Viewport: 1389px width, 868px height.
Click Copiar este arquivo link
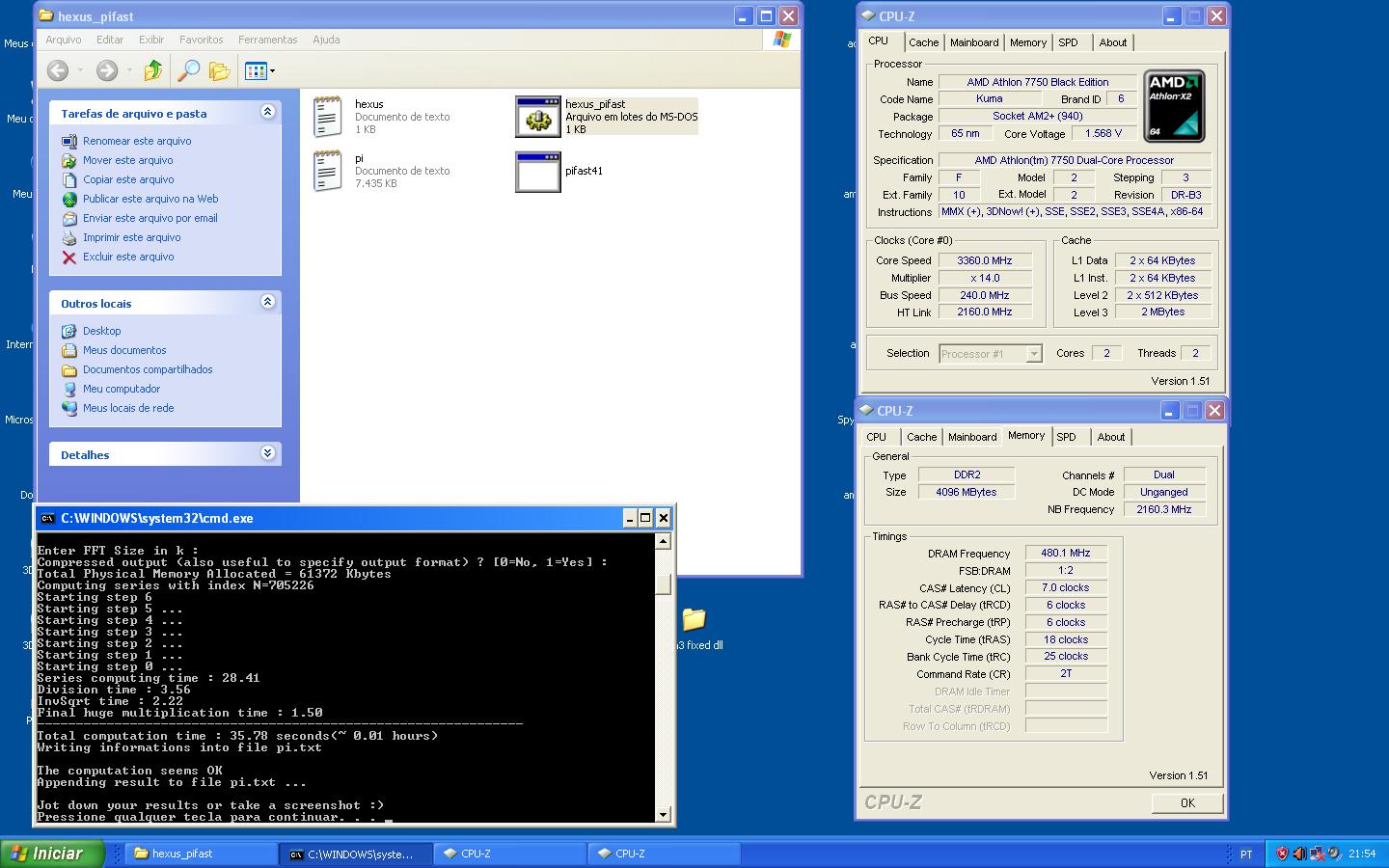coord(128,179)
